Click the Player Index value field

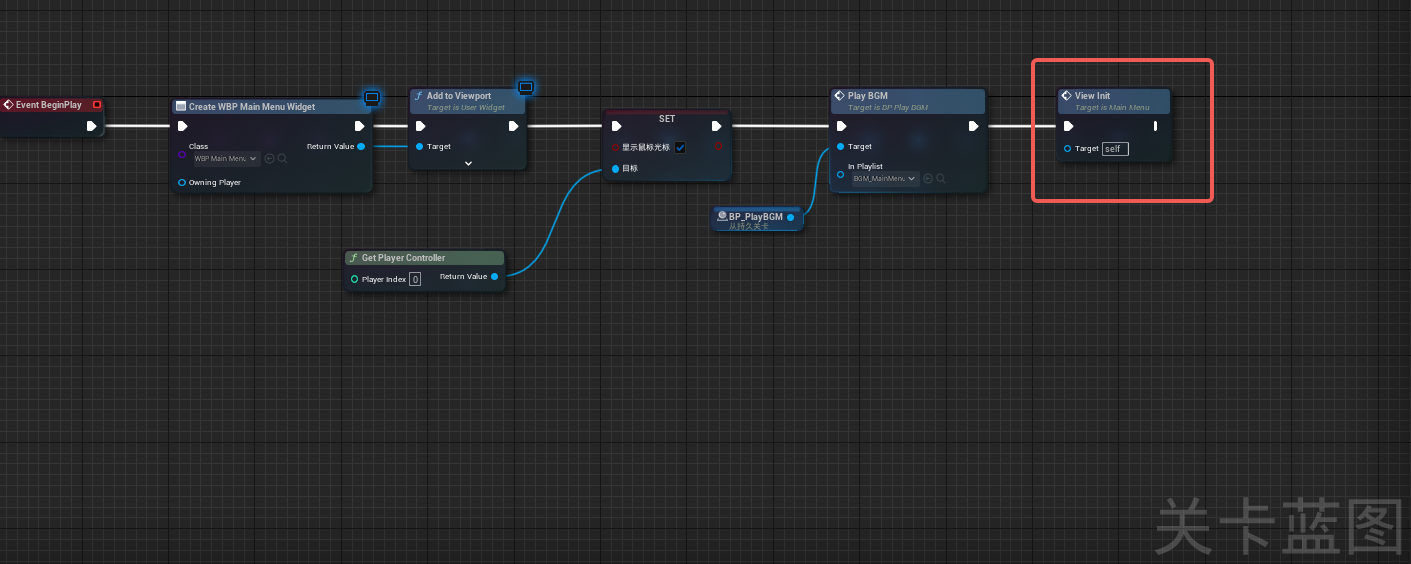click(415, 279)
